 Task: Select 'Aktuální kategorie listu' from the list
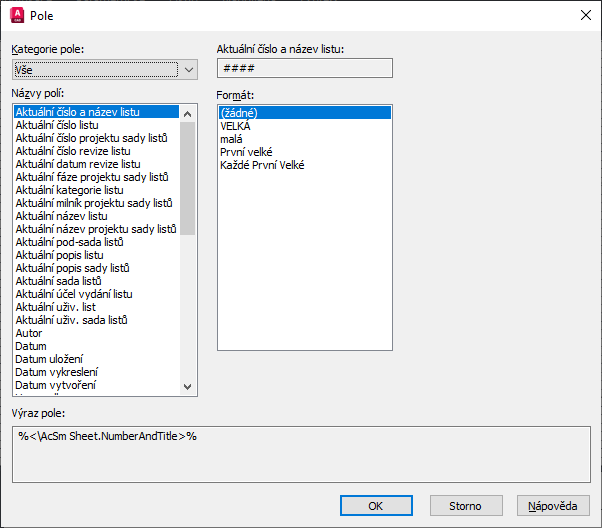[x=70, y=190]
